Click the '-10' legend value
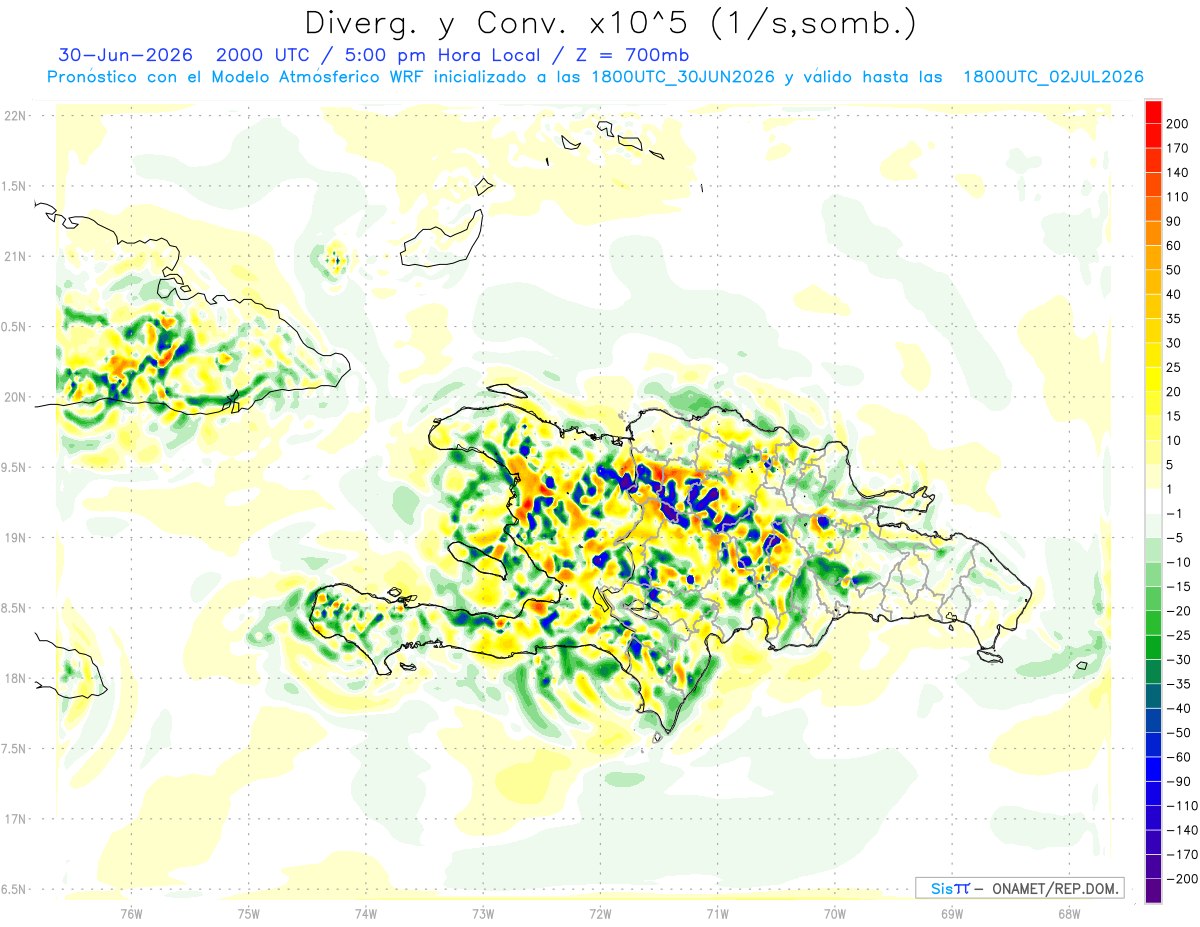Viewport: 1200px width, 927px height. 1178,562
